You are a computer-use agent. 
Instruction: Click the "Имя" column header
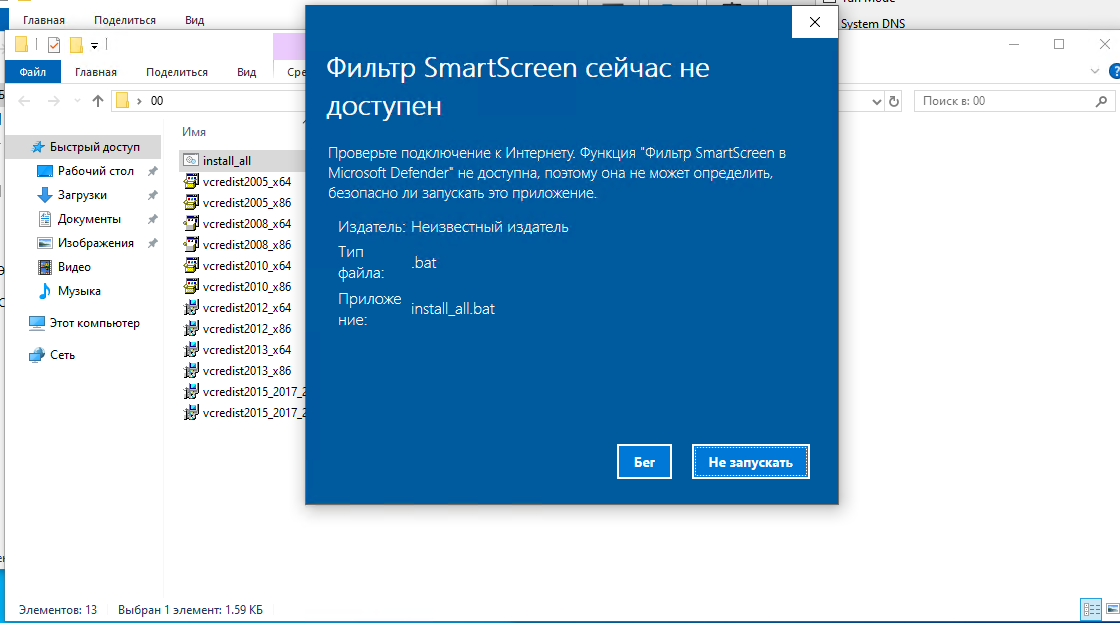194,131
